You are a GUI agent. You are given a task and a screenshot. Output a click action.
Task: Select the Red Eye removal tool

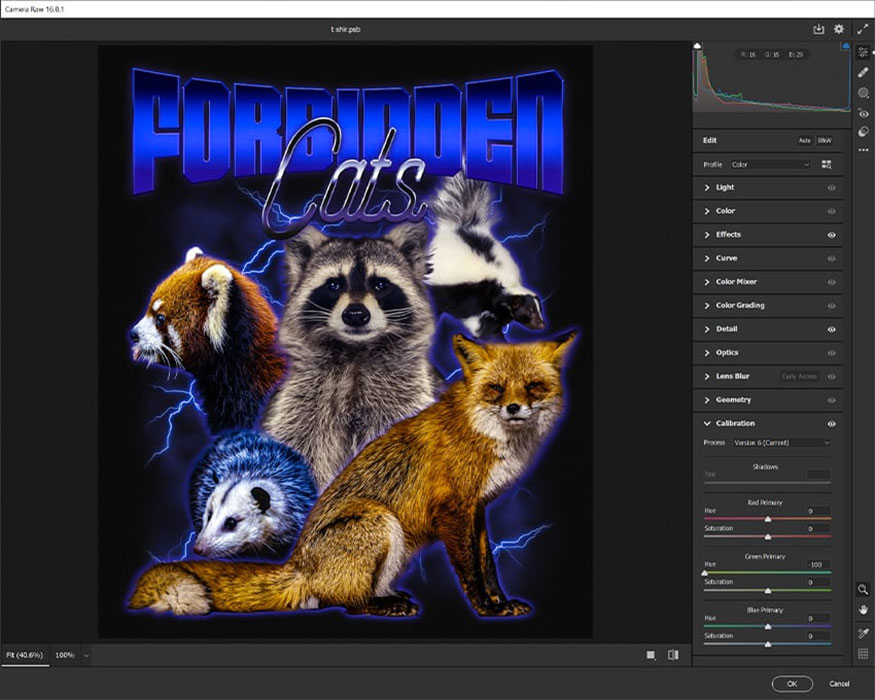coord(863,114)
